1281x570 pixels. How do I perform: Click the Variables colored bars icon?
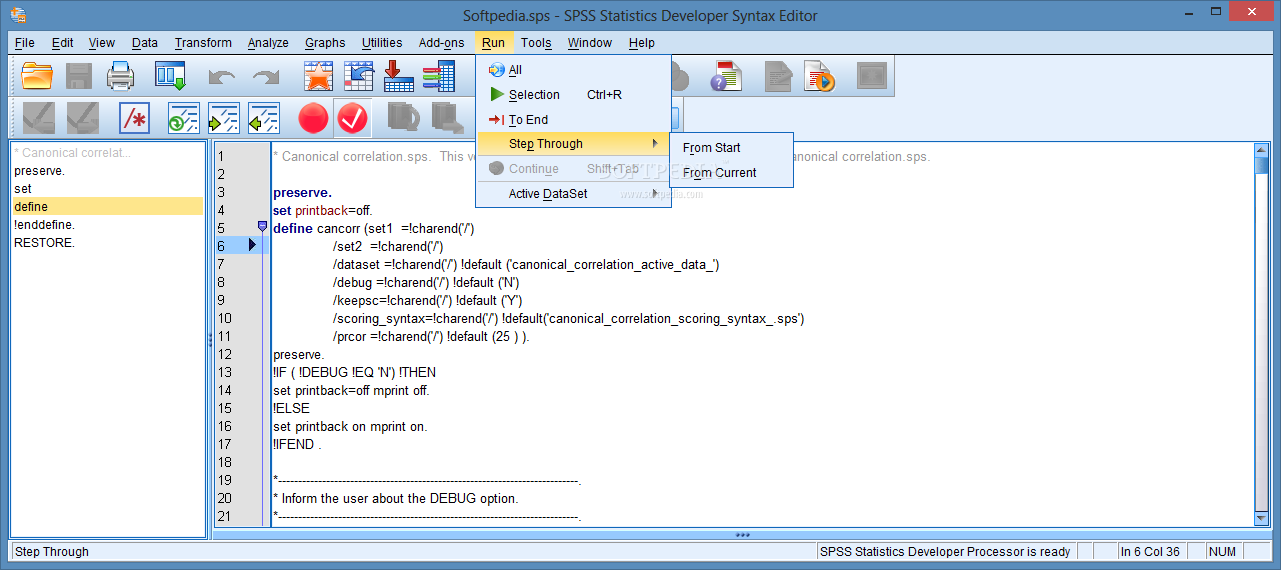point(438,76)
